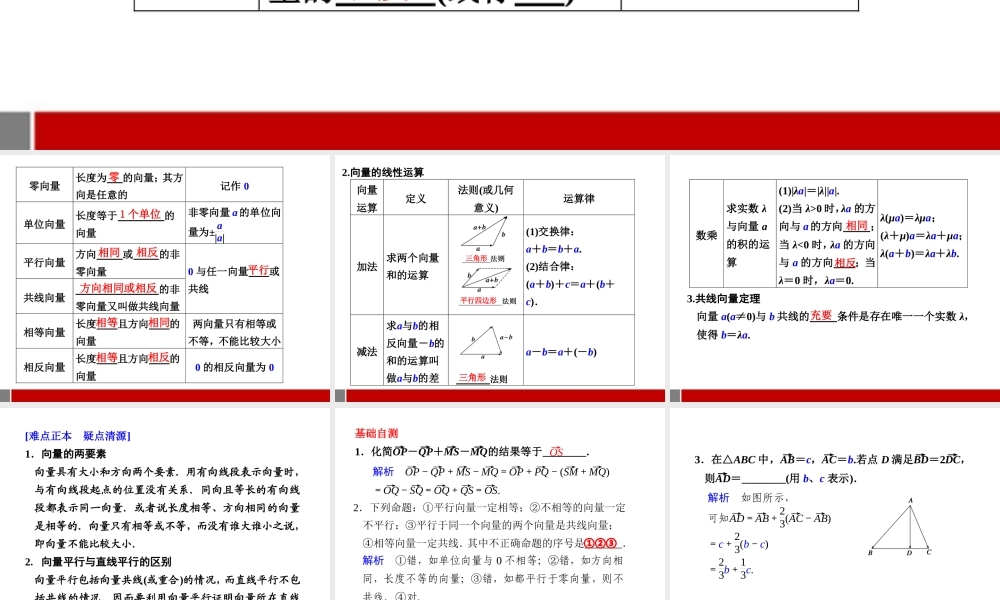Click the subheading '2. 向量平行与直线平行的区别'

click(98, 562)
